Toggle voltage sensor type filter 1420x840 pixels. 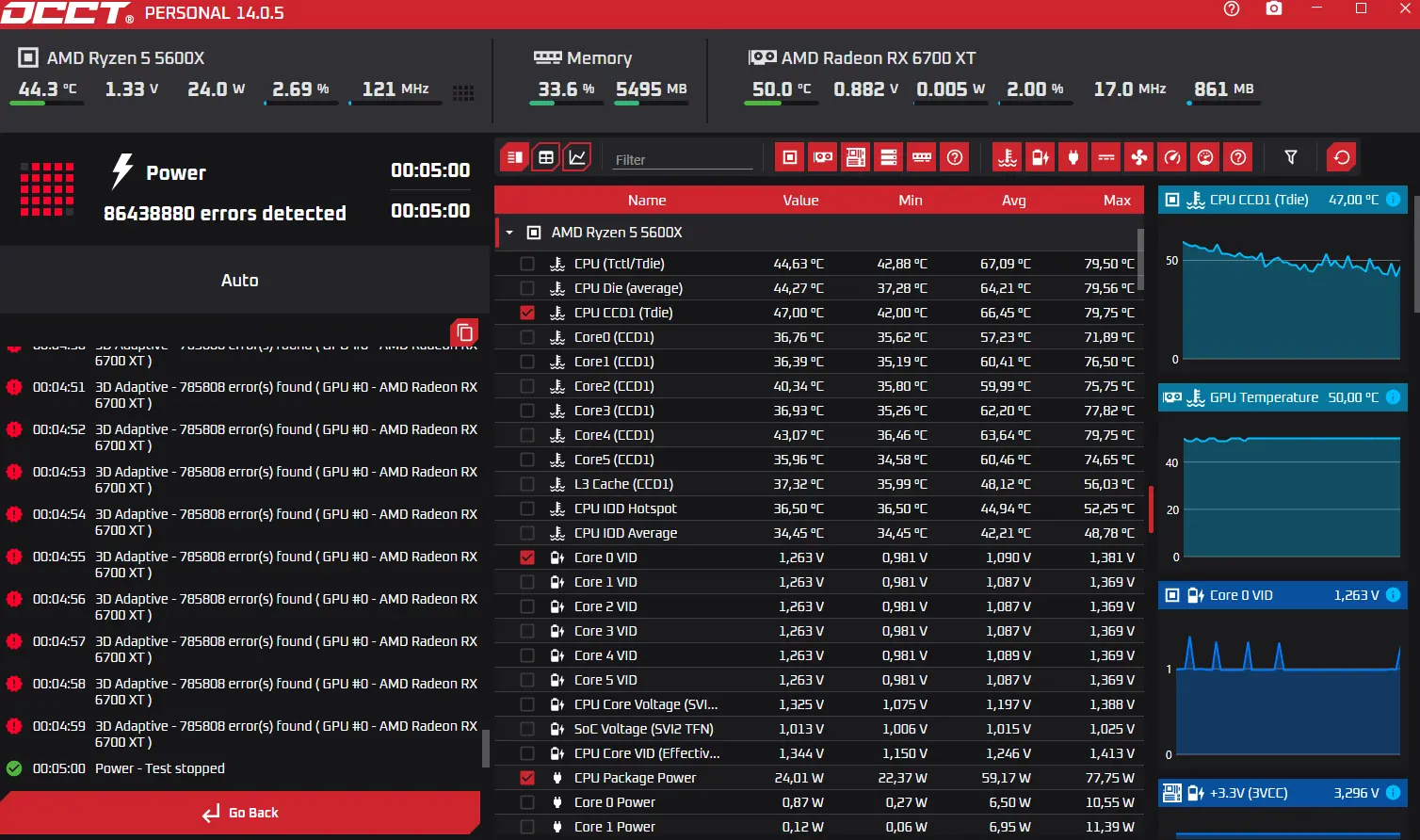pos(1041,157)
